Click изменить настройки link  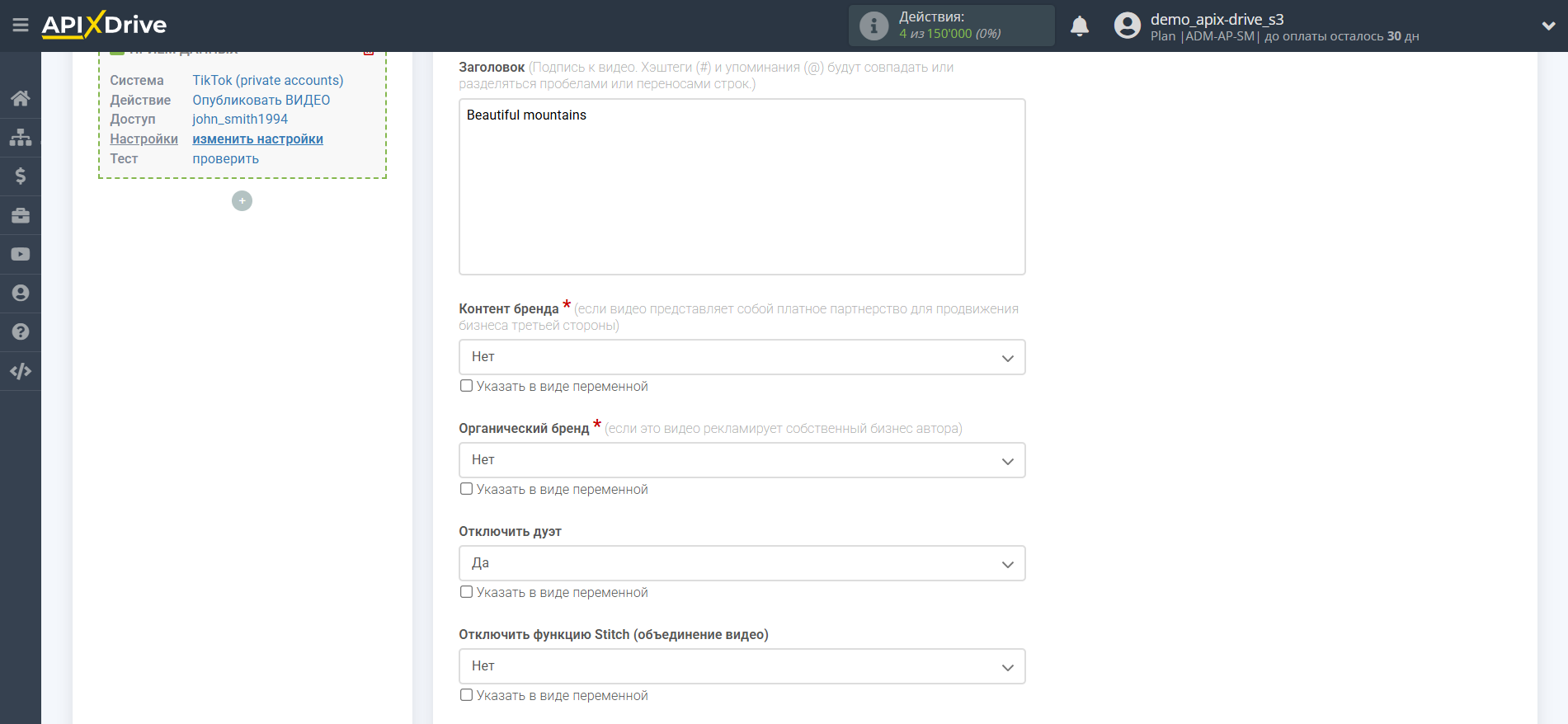click(257, 139)
